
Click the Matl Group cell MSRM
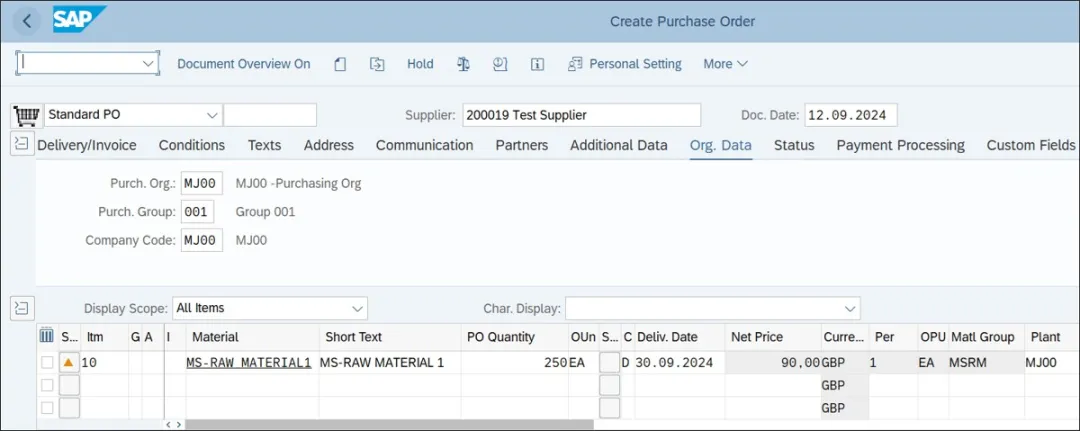986,362
